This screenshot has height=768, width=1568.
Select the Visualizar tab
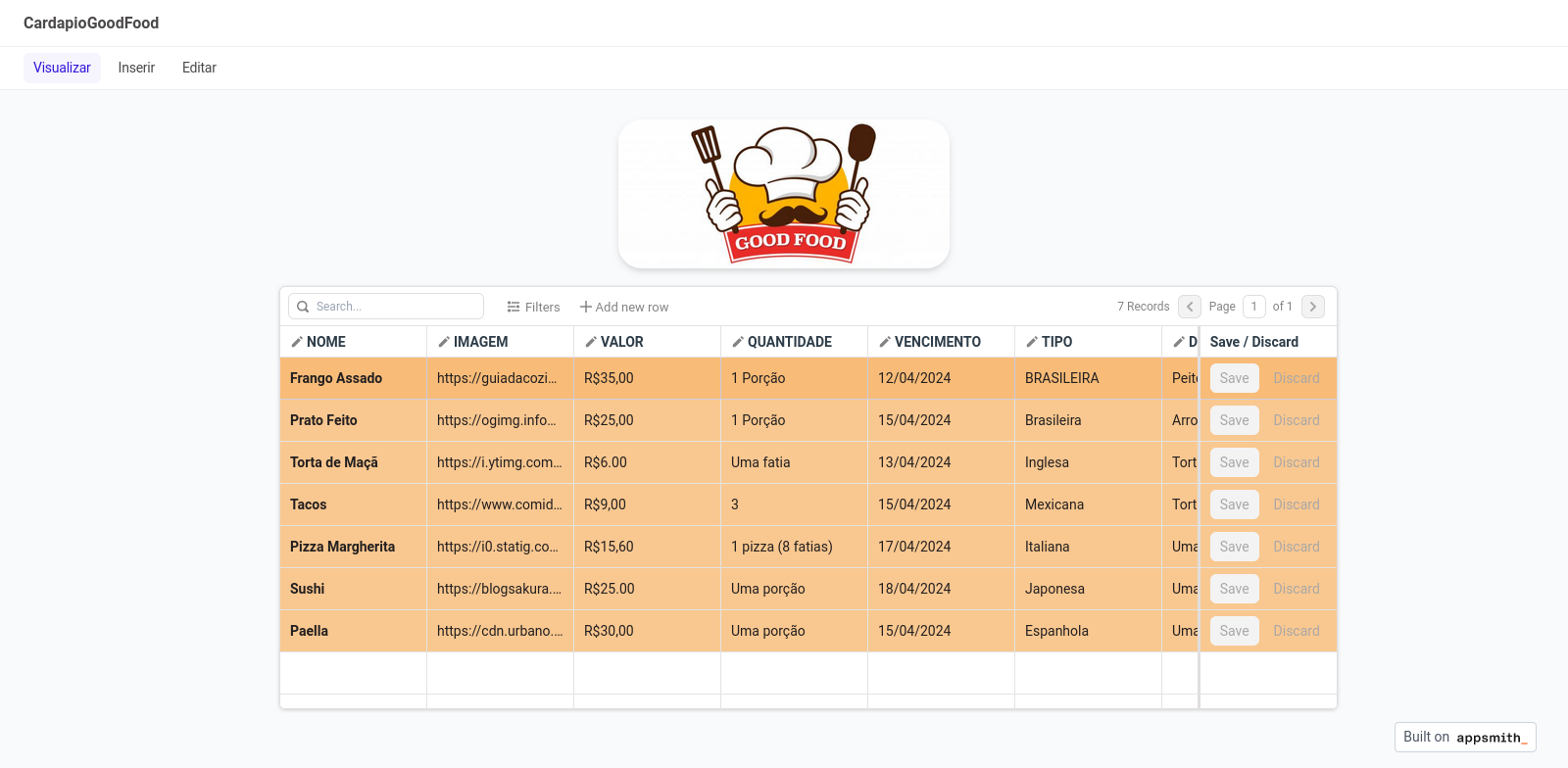tap(62, 68)
